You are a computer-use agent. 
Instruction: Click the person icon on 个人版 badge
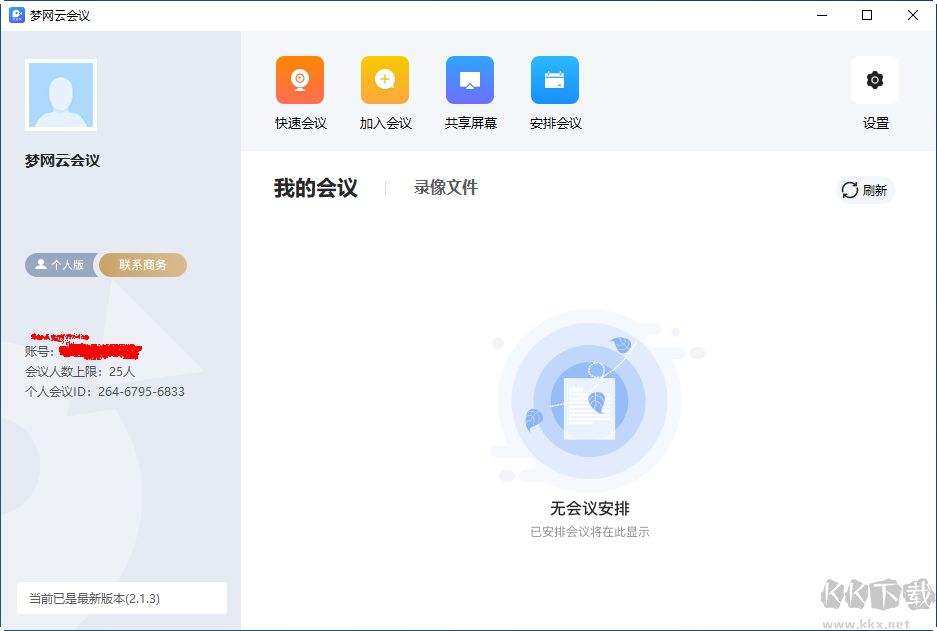[x=42, y=265]
